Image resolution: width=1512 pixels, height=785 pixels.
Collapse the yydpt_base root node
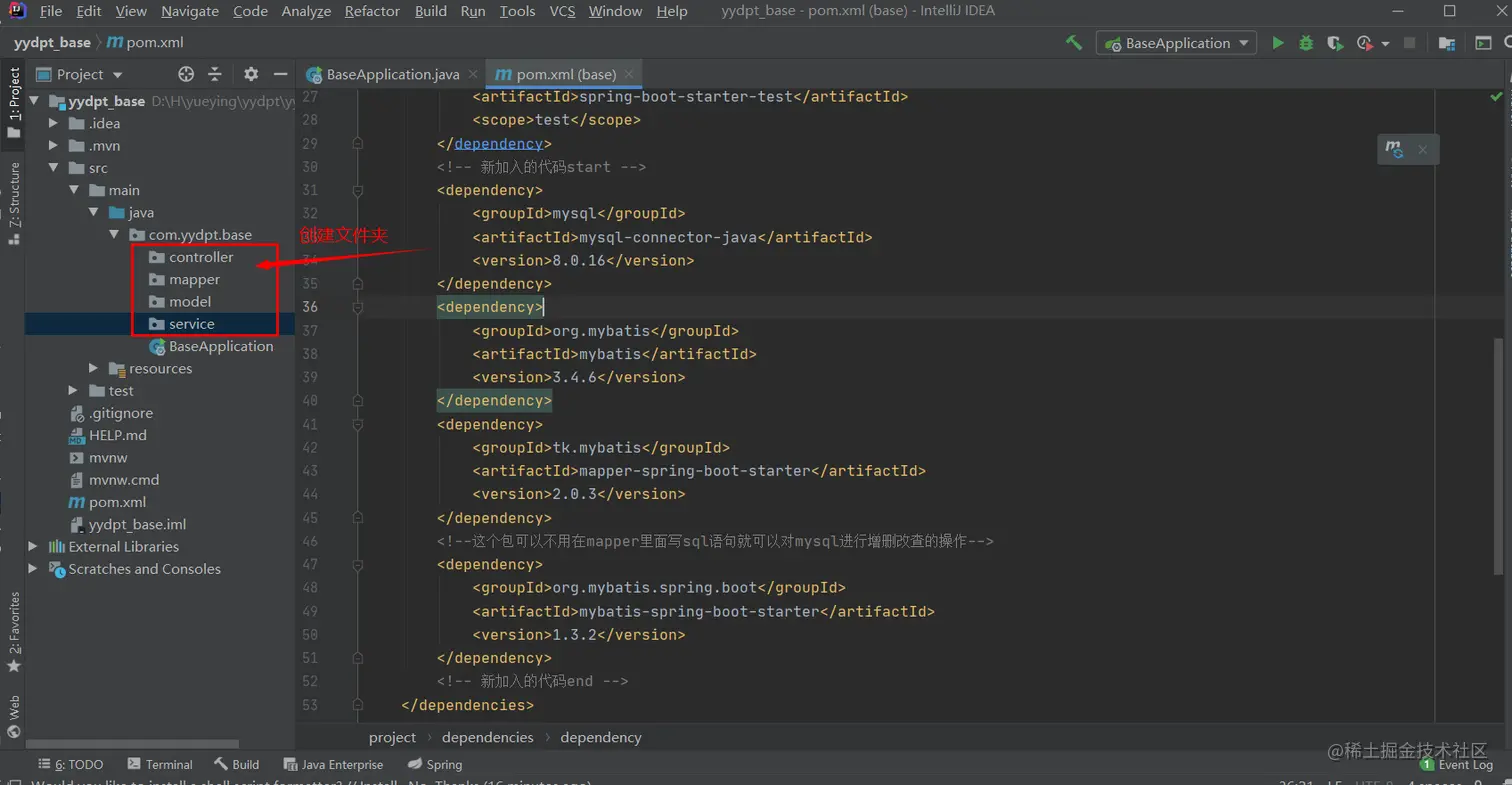point(34,101)
